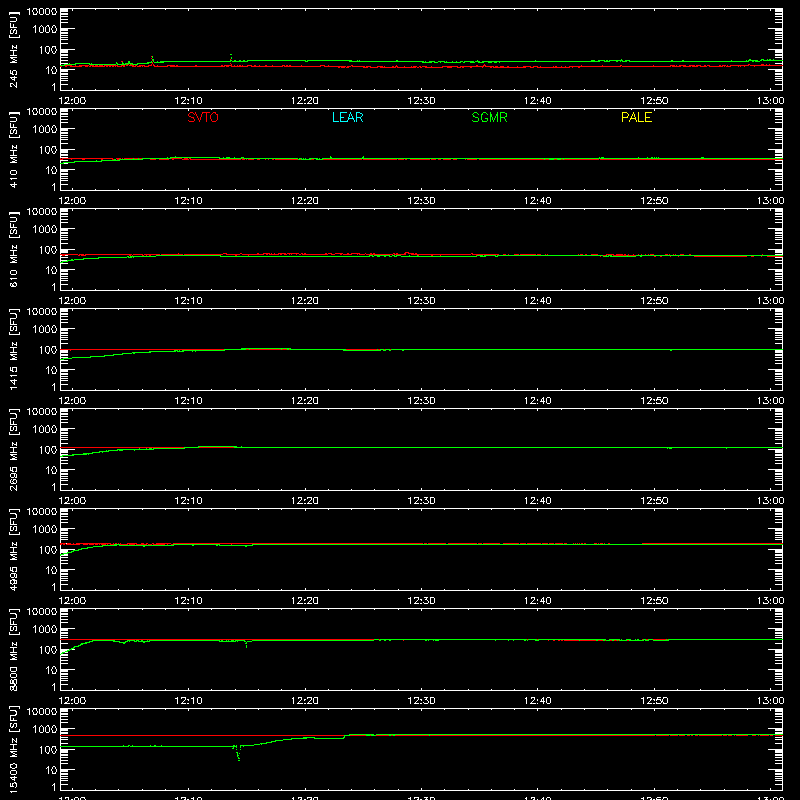800x800 pixels.
Task: Select the 410 MHz [SFU] axis label
Action: (13, 149)
